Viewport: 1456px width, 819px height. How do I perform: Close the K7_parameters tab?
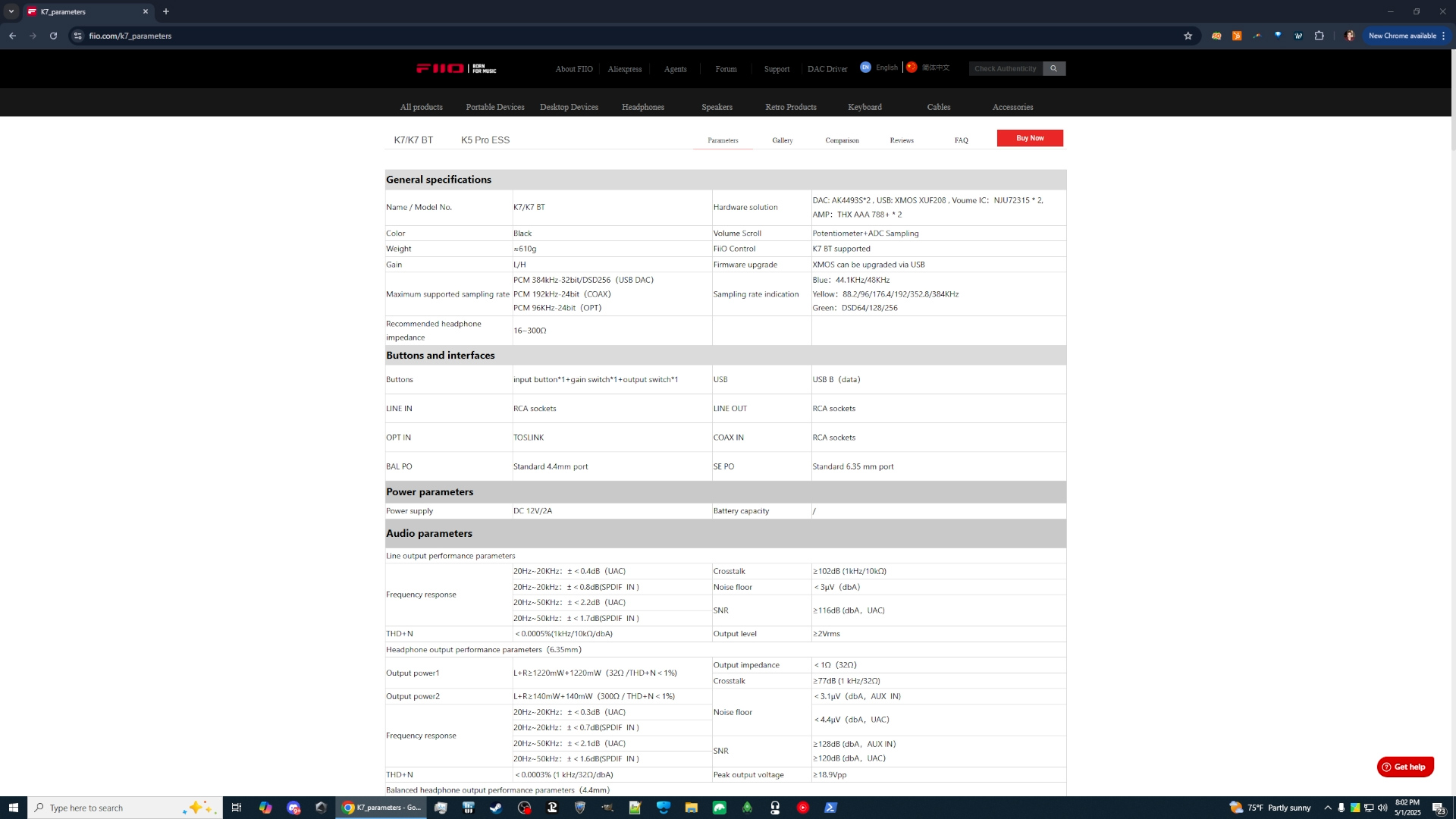coord(146,11)
